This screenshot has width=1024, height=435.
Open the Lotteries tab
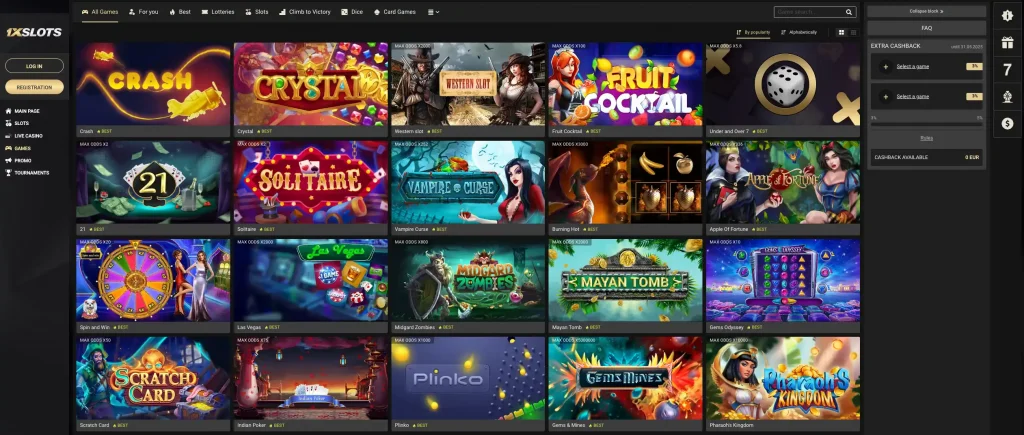pos(218,12)
